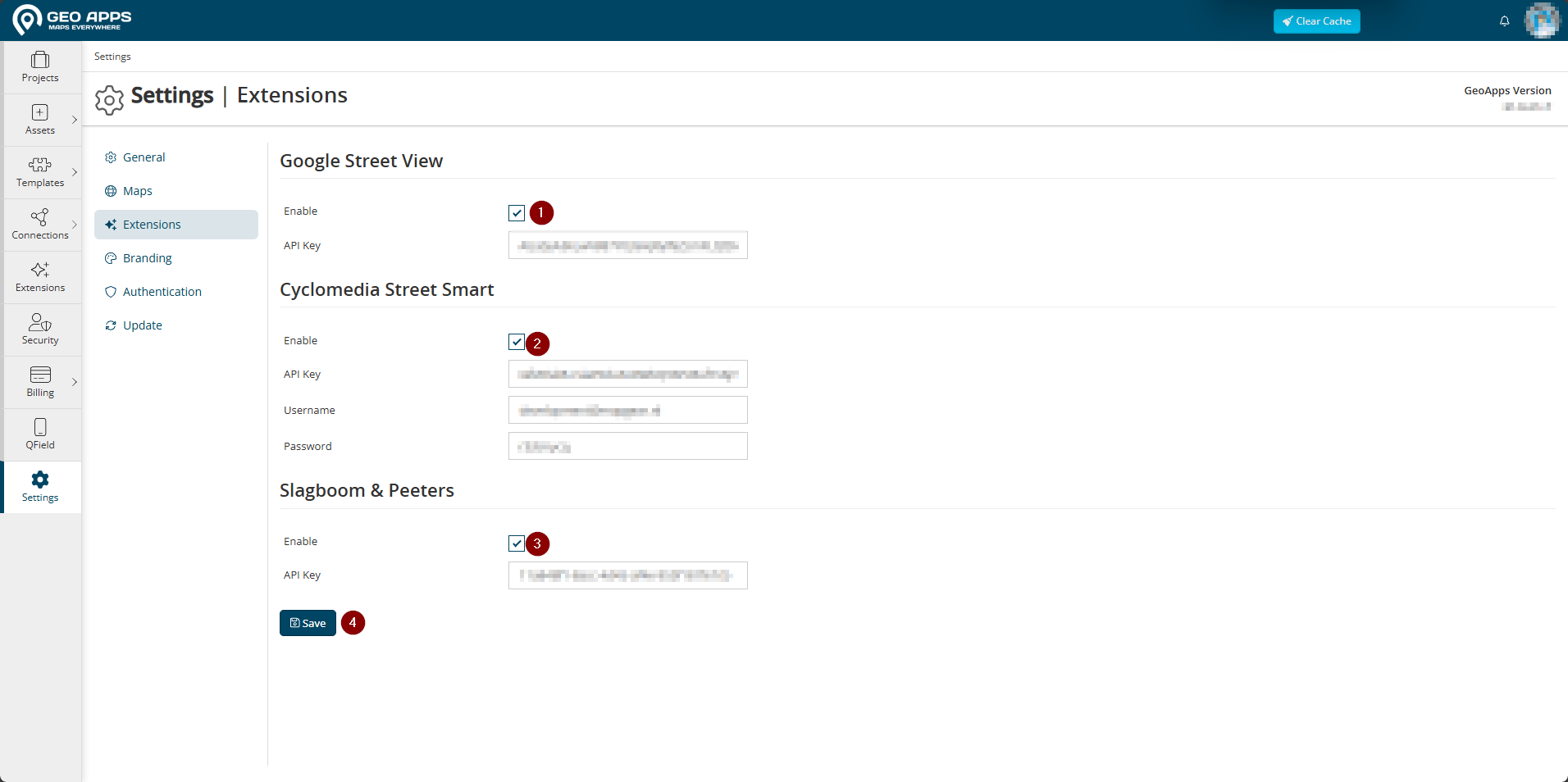Click the Clear Cache button
The width and height of the screenshot is (1568, 782).
click(1316, 21)
